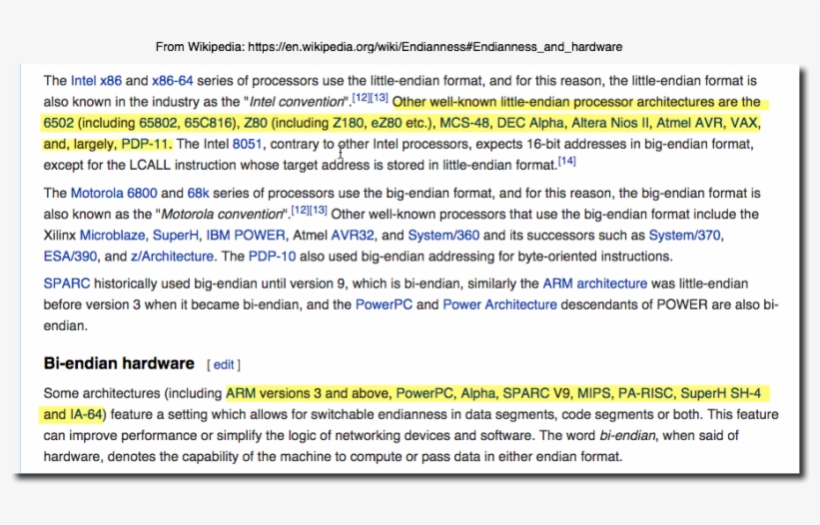
Task: Click highlighted 'and IA-64' text
Action: pyautogui.click(x=72, y=415)
